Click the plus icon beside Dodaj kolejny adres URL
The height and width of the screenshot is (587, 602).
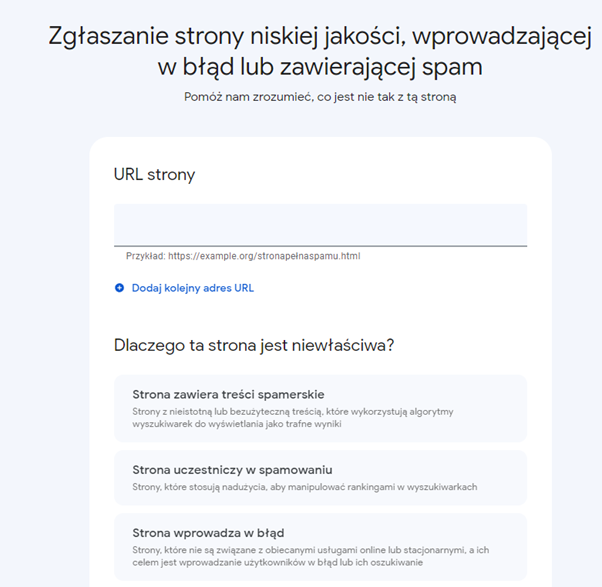coord(120,288)
